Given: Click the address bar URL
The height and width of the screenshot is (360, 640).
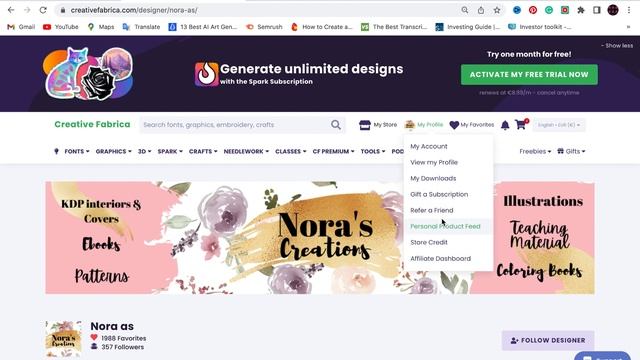Looking at the screenshot, I should click(x=134, y=10).
